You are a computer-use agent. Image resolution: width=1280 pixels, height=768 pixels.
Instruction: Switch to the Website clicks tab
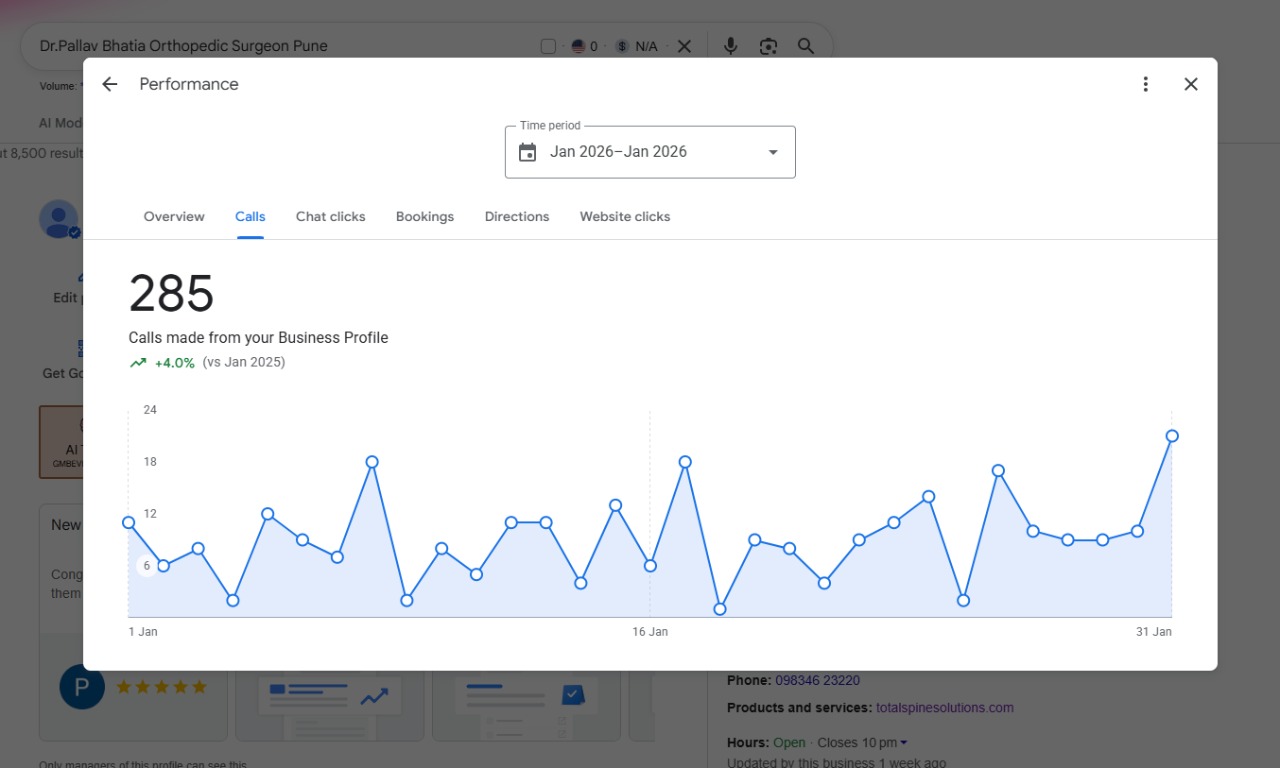pyautogui.click(x=625, y=216)
